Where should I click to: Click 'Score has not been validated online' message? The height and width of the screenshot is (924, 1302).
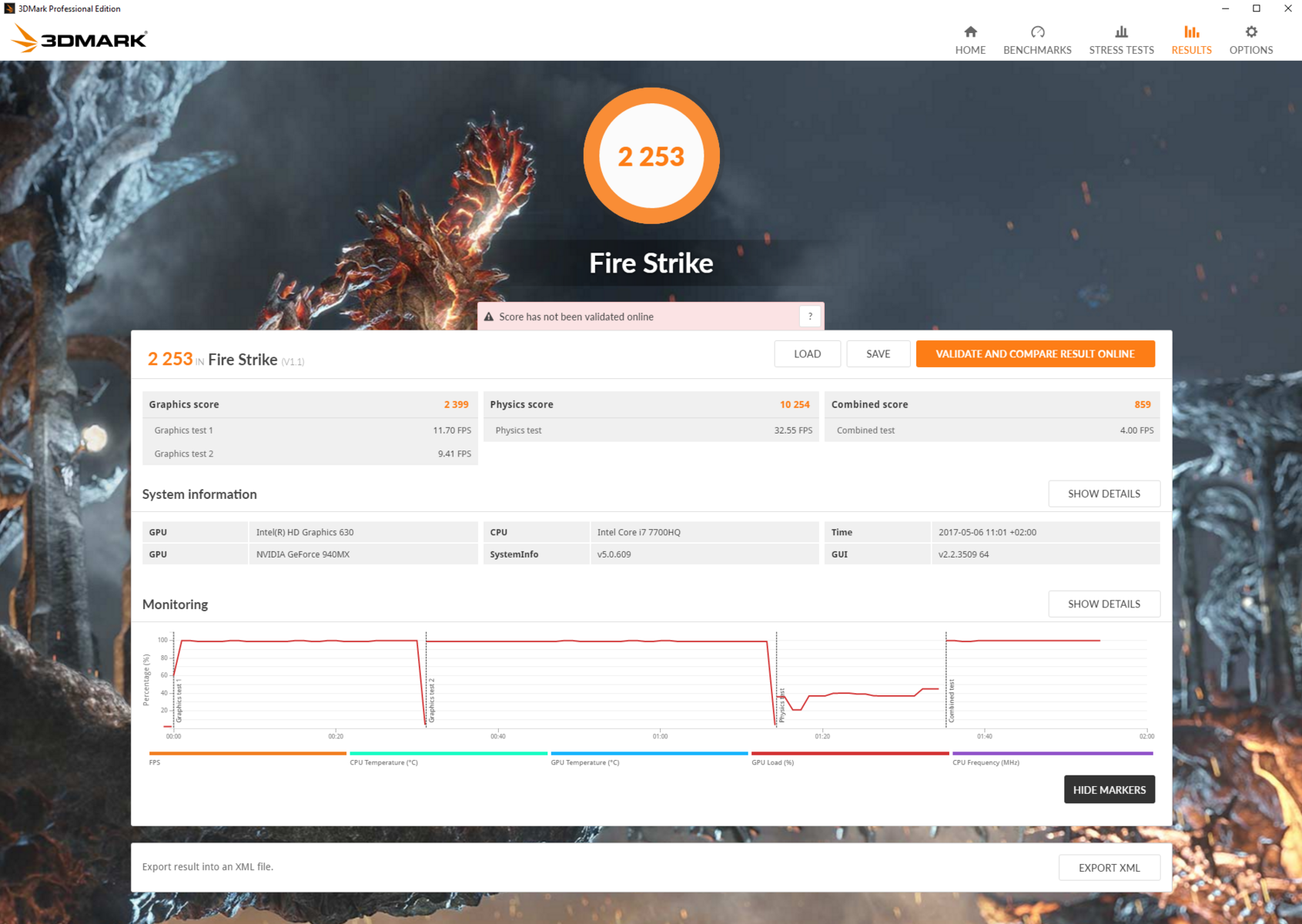[576, 316]
